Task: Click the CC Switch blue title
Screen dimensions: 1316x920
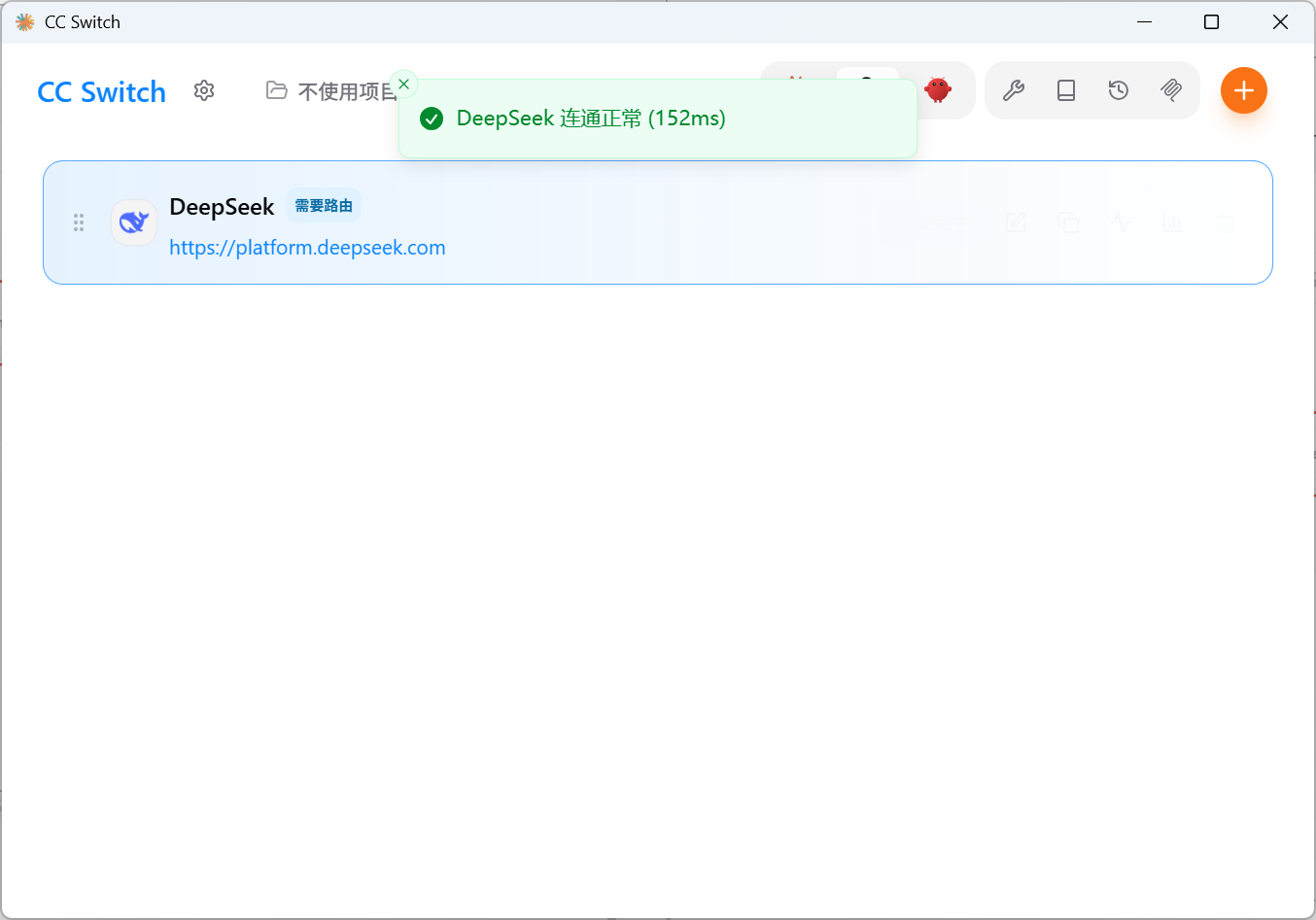Action: (102, 92)
